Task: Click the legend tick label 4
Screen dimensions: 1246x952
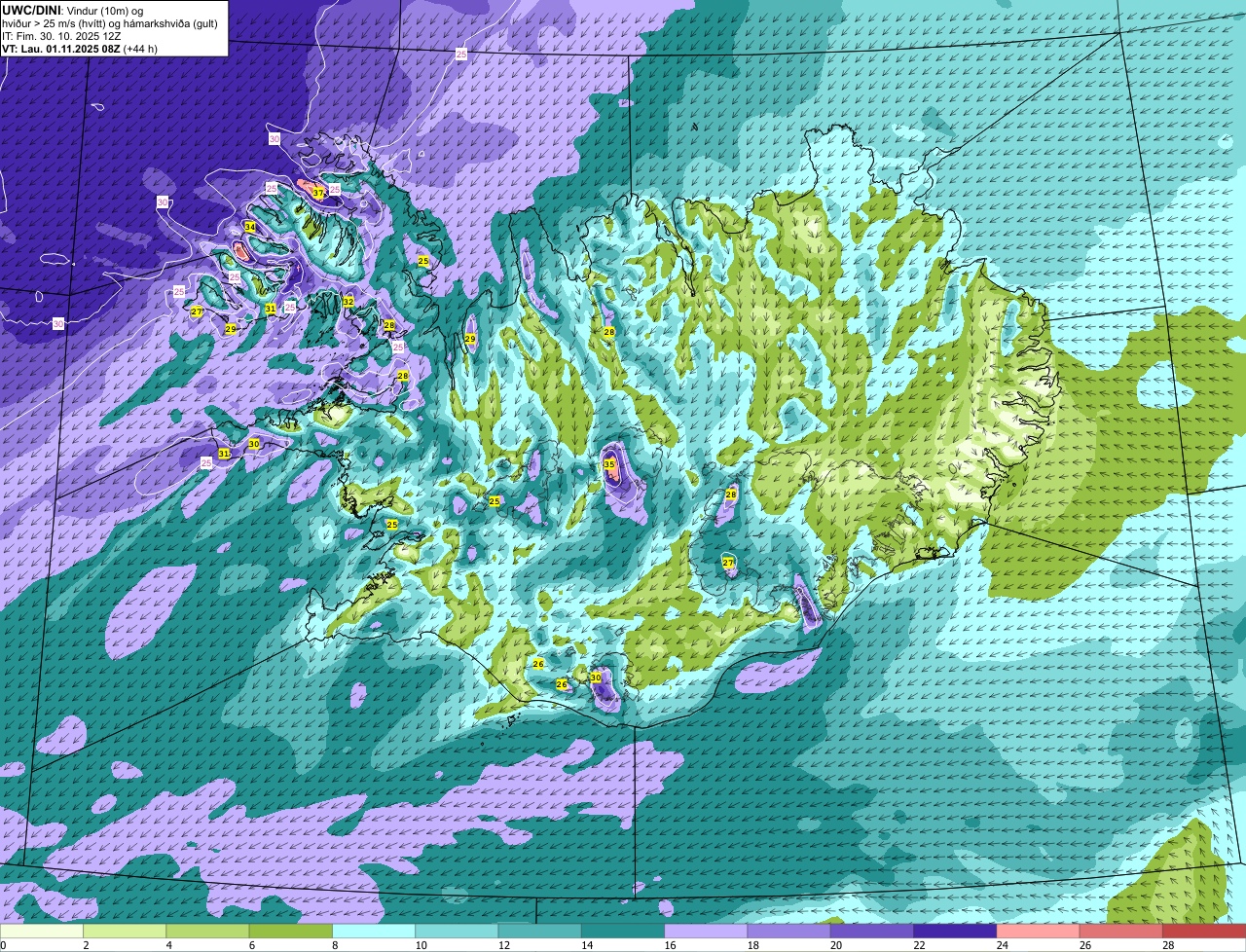Action: point(168,945)
